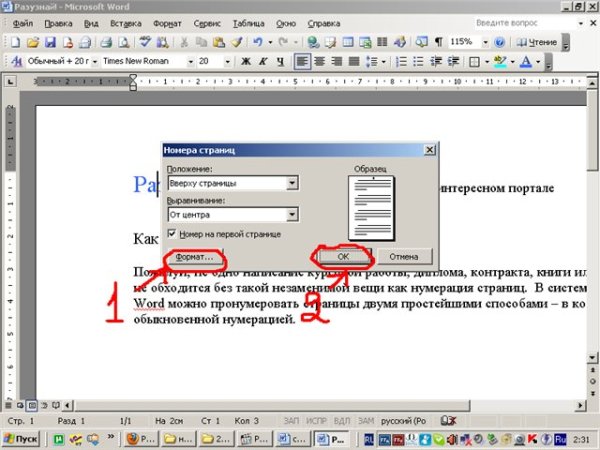
Task: Click the Firefox button in the taskbar
Action: (140, 439)
